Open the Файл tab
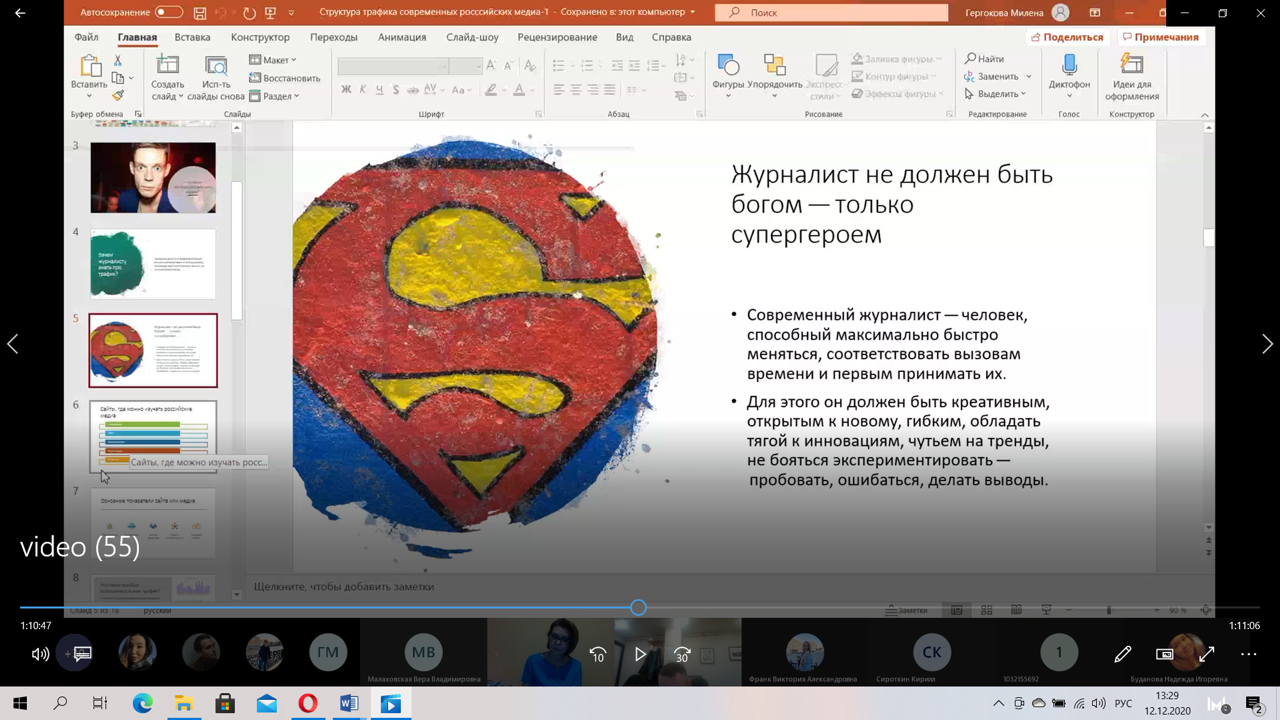This screenshot has width=1280, height=720. (x=85, y=37)
